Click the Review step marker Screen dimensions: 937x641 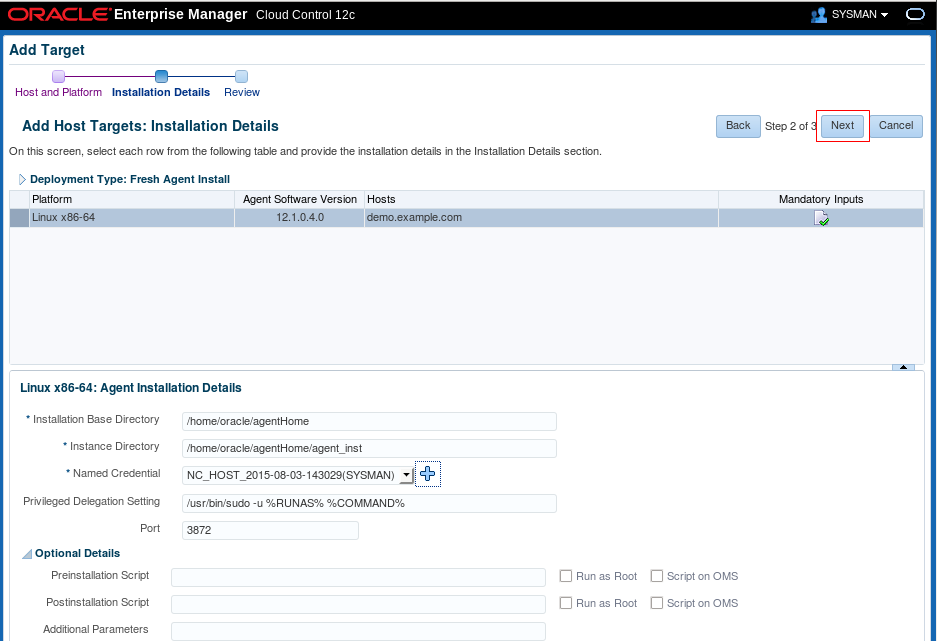click(241, 76)
